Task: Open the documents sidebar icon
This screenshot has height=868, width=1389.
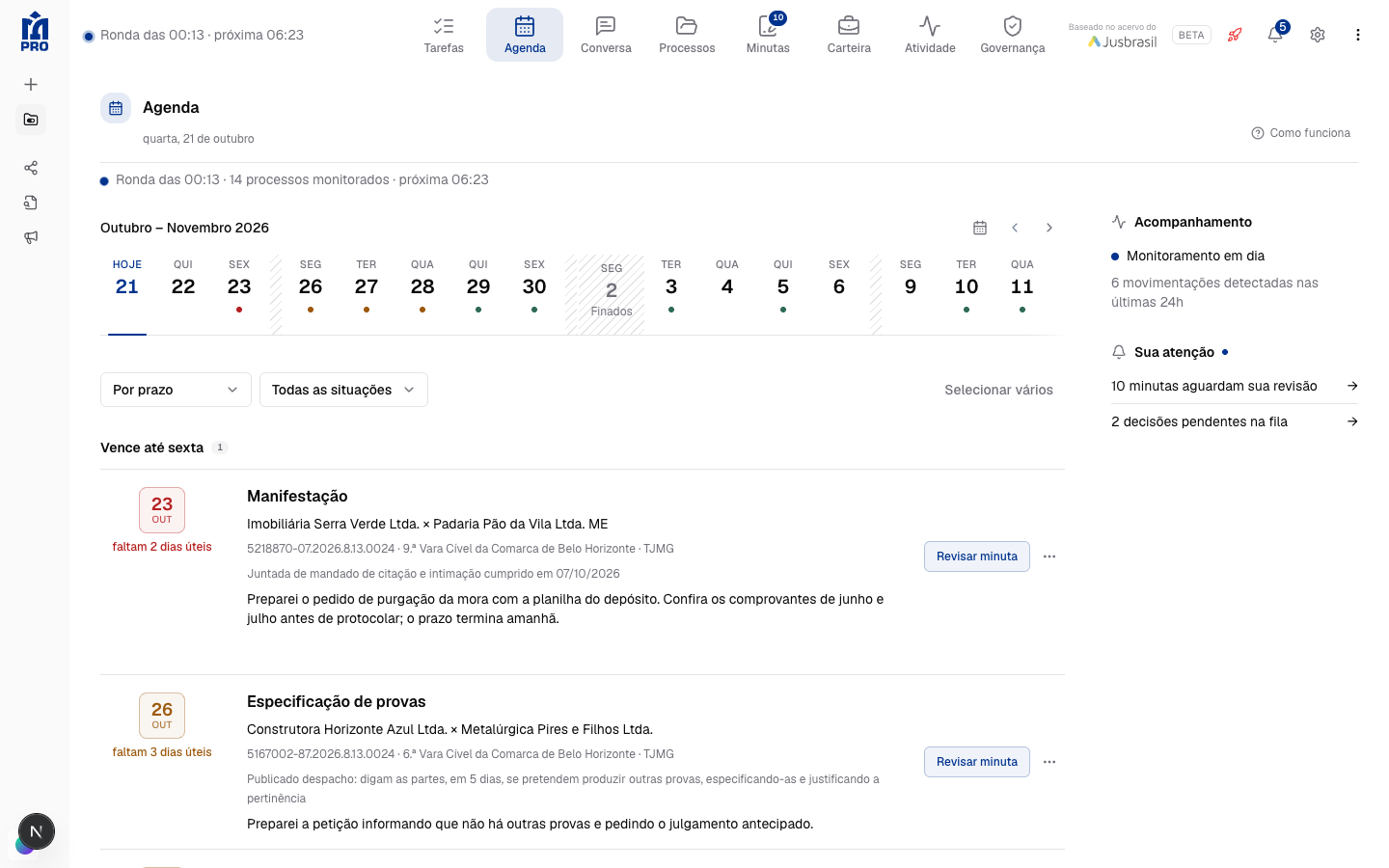Action: pyautogui.click(x=31, y=203)
